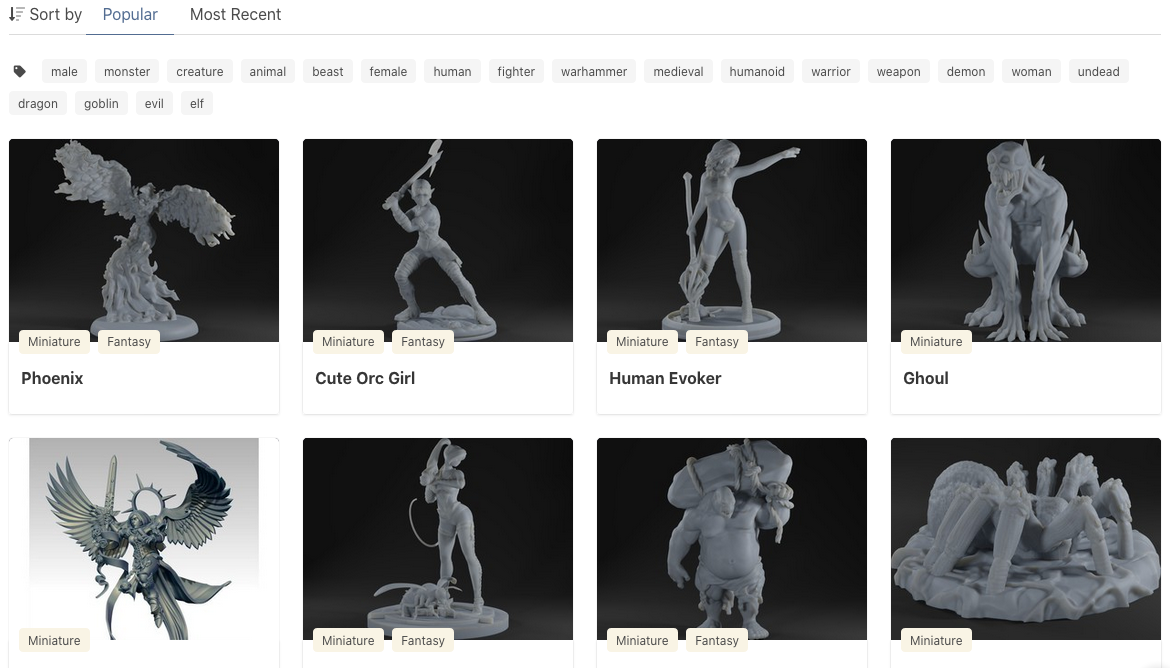Click Miniature badge on Cute Orc Girl
The width and height of the screenshot is (1170, 668).
pyautogui.click(x=348, y=342)
